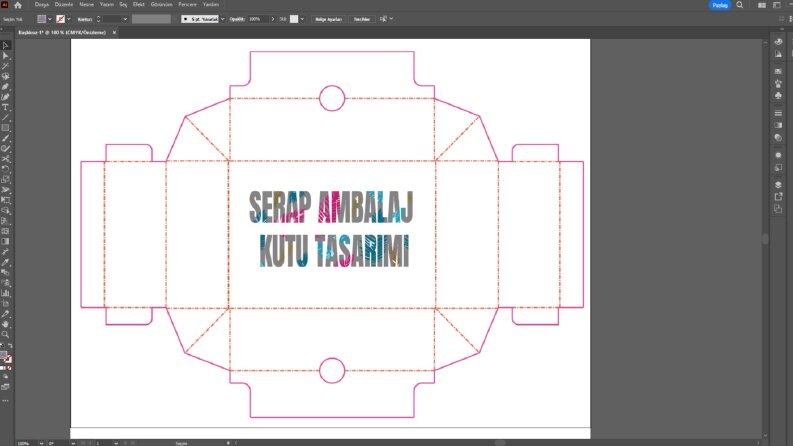Select the Direct Selection tool
This screenshot has width=793, height=446.
(6, 56)
